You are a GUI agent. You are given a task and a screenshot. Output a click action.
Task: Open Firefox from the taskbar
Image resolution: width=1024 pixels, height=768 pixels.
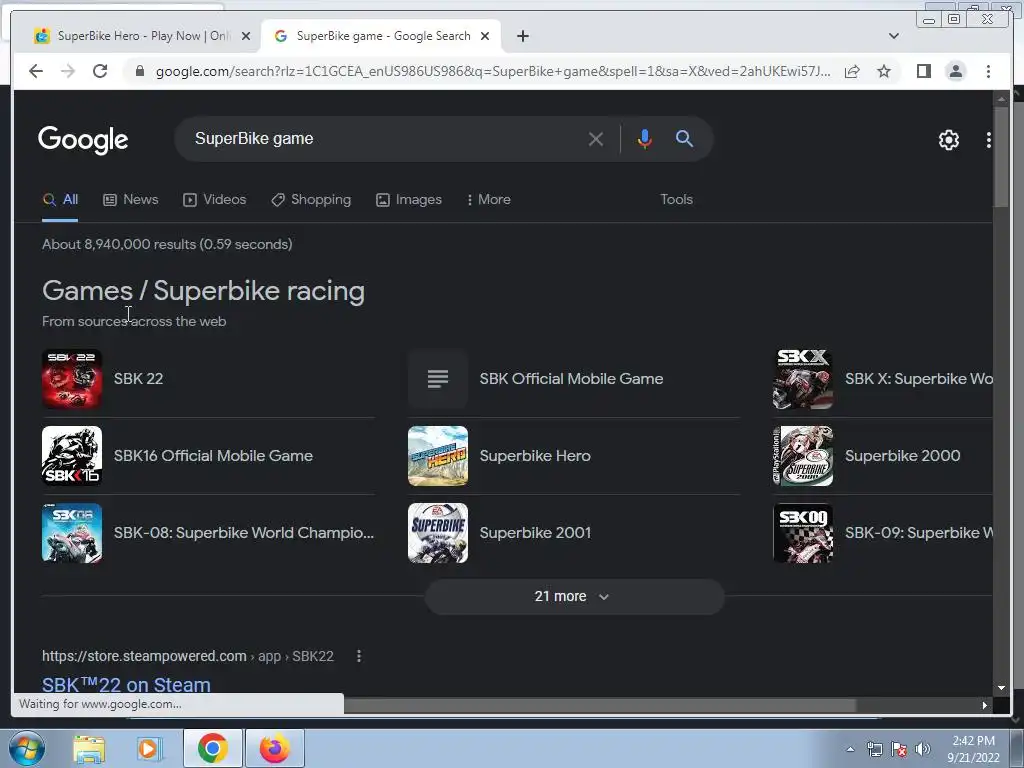(274, 748)
